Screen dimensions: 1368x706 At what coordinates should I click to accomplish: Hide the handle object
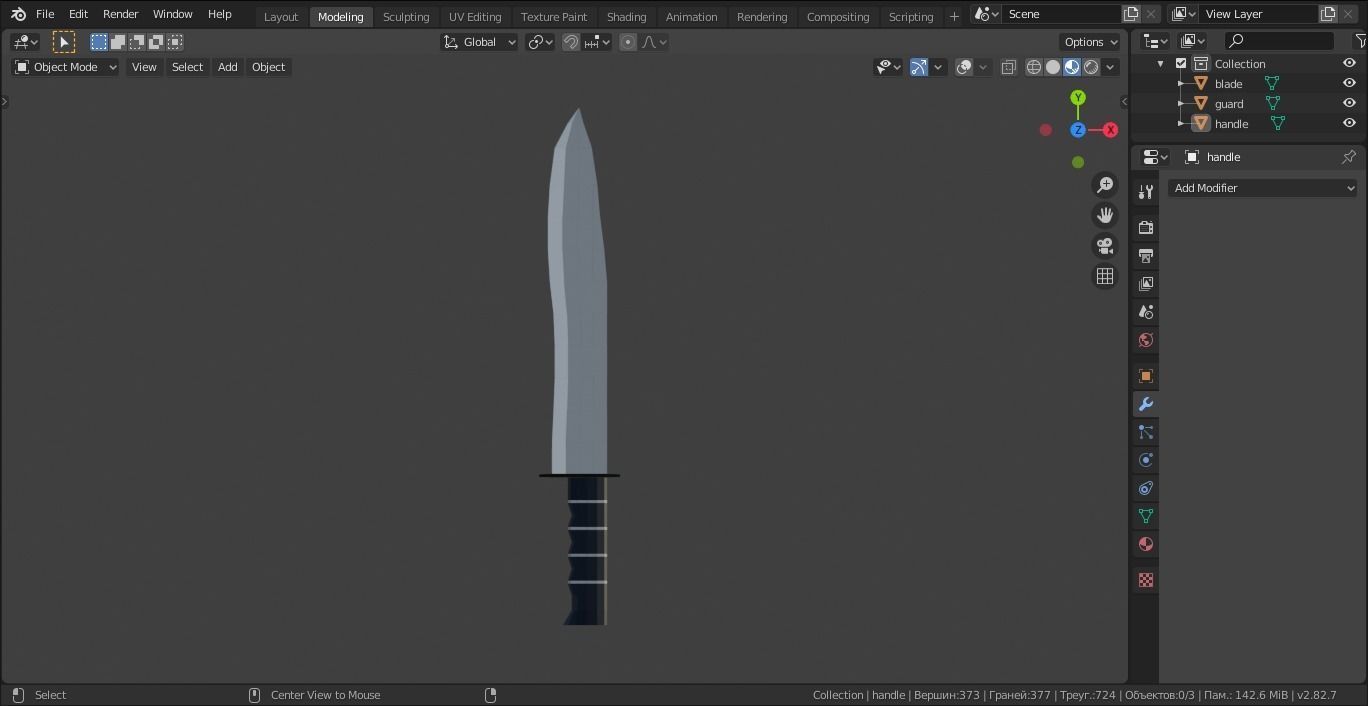coord(1349,124)
